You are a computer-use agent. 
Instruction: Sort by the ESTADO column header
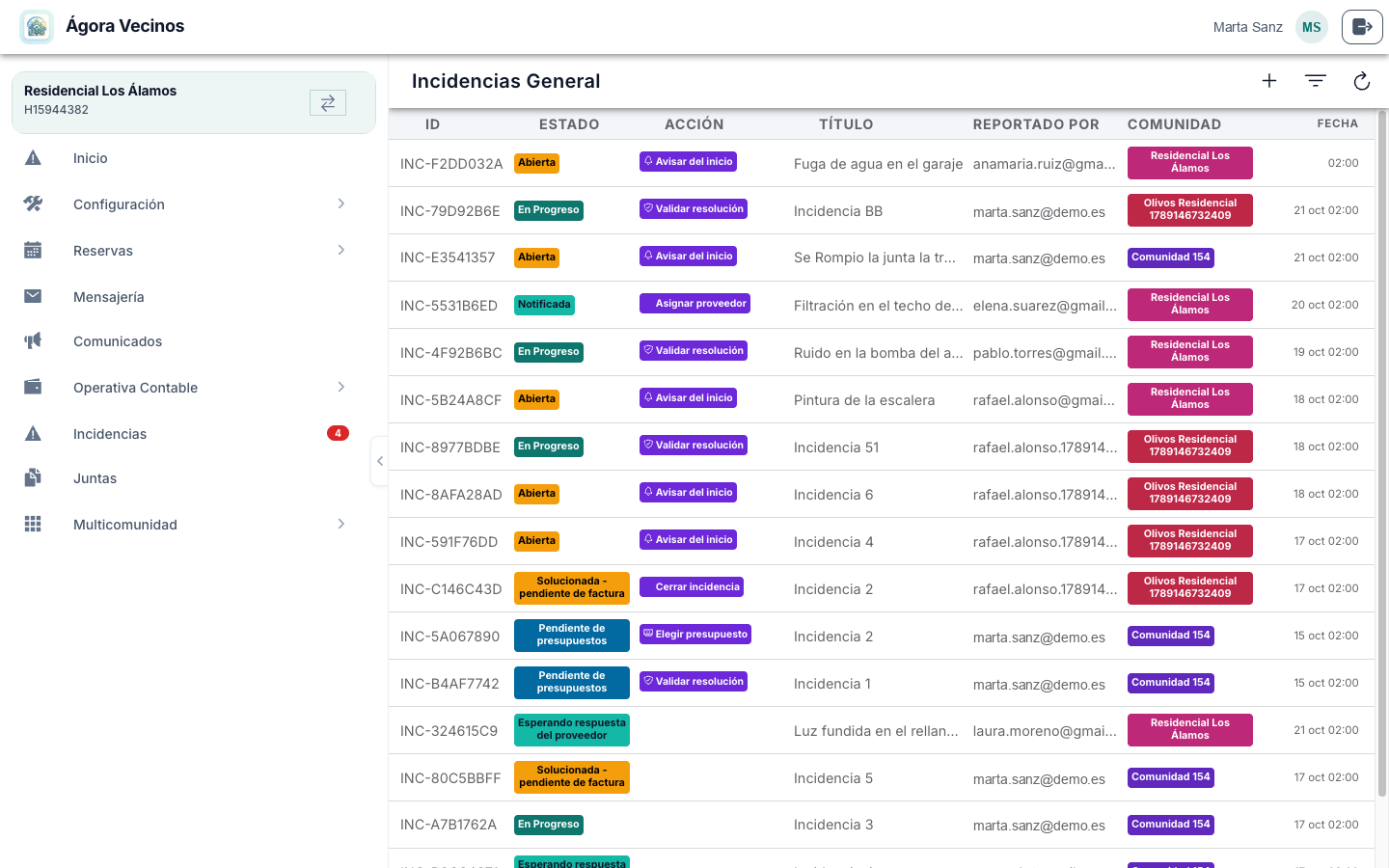point(569,124)
